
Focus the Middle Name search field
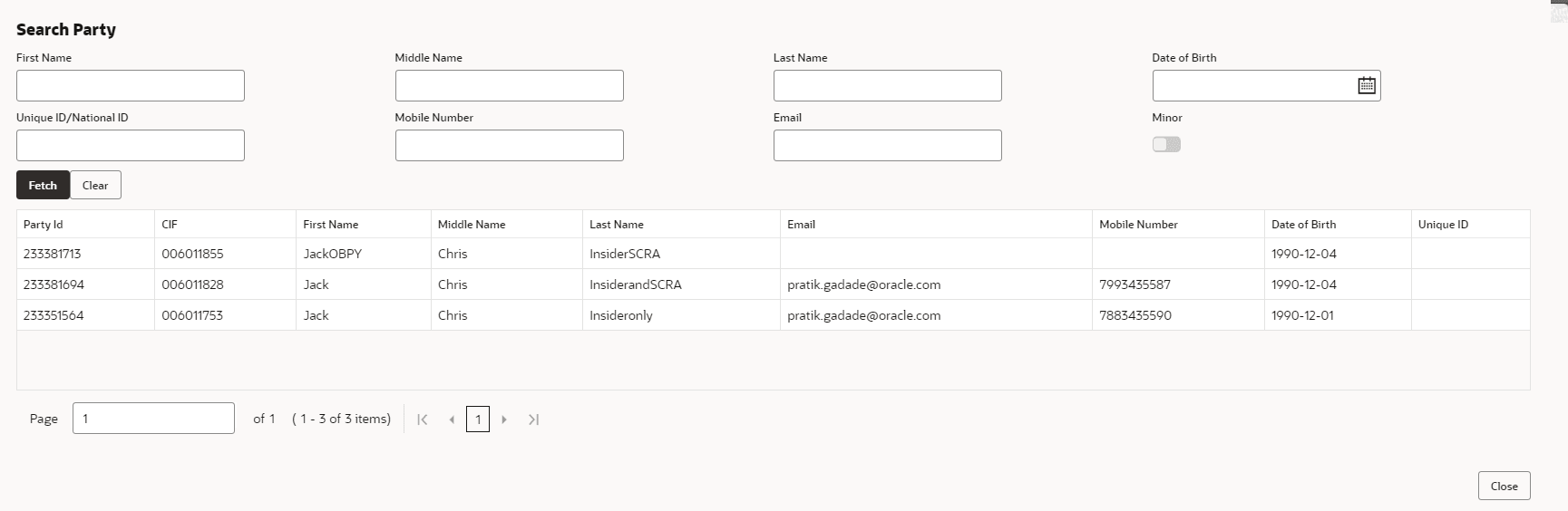click(510, 85)
